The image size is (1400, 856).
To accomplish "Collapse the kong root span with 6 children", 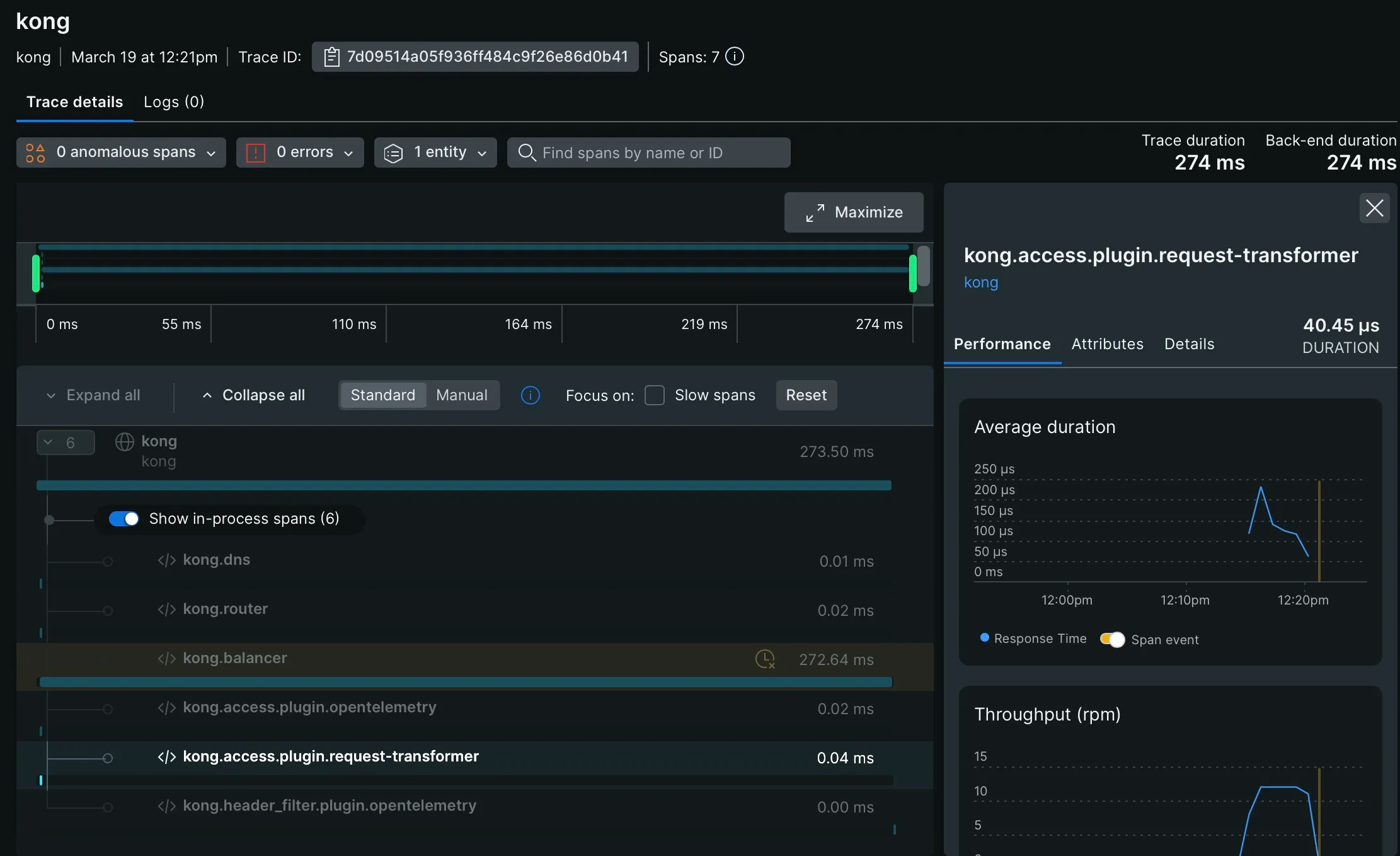I will point(66,442).
